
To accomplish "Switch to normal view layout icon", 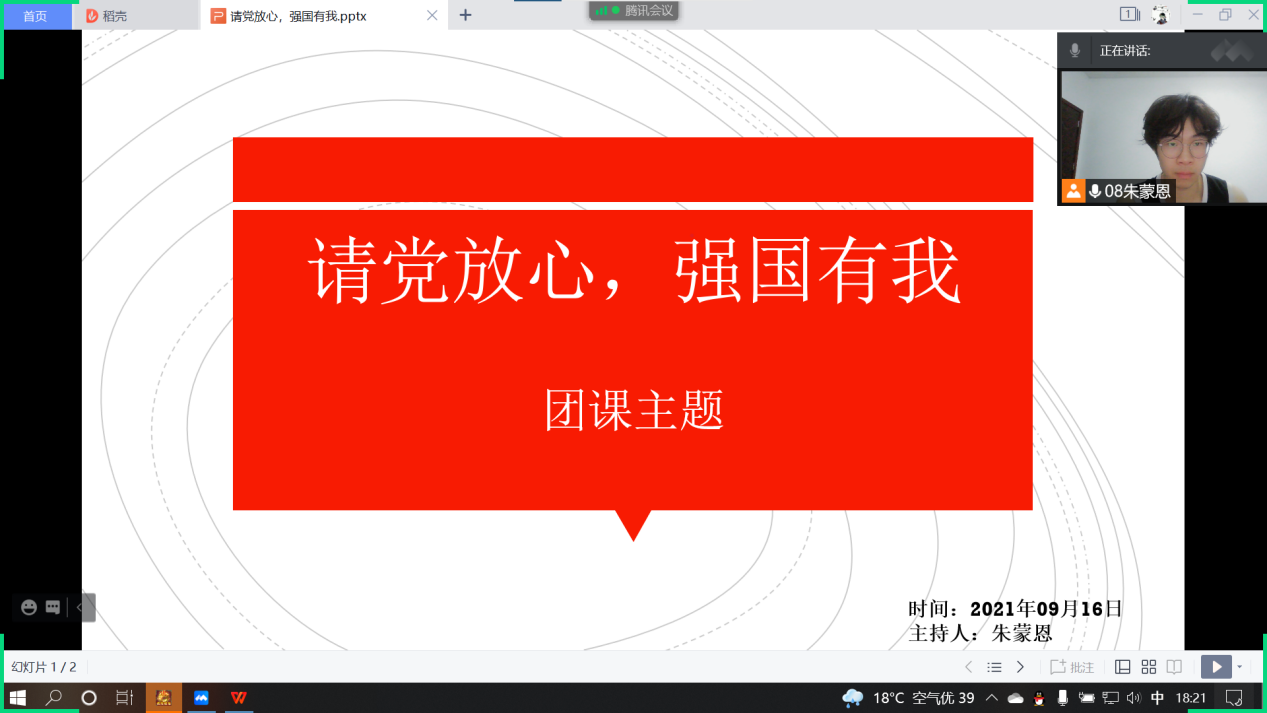I will coord(1123,667).
